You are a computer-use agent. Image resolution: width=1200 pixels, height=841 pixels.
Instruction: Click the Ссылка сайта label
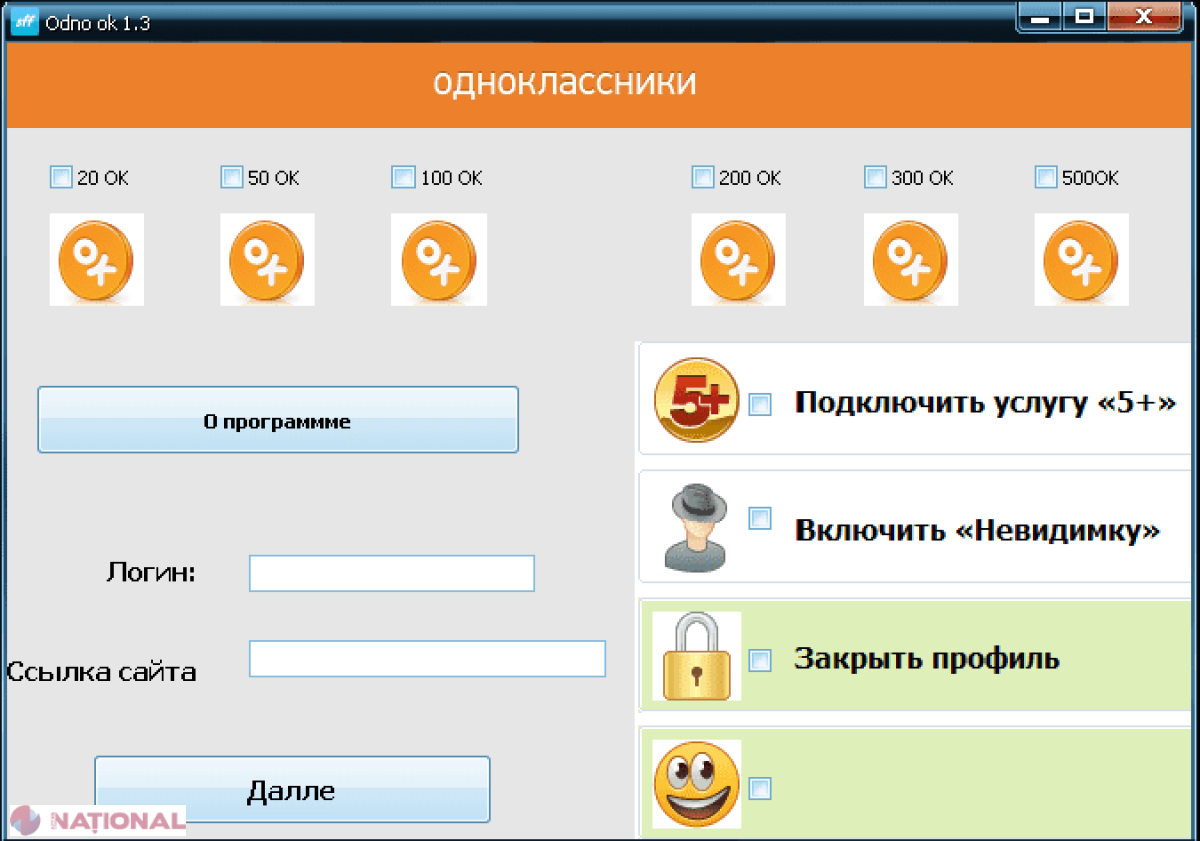(x=101, y=671)
